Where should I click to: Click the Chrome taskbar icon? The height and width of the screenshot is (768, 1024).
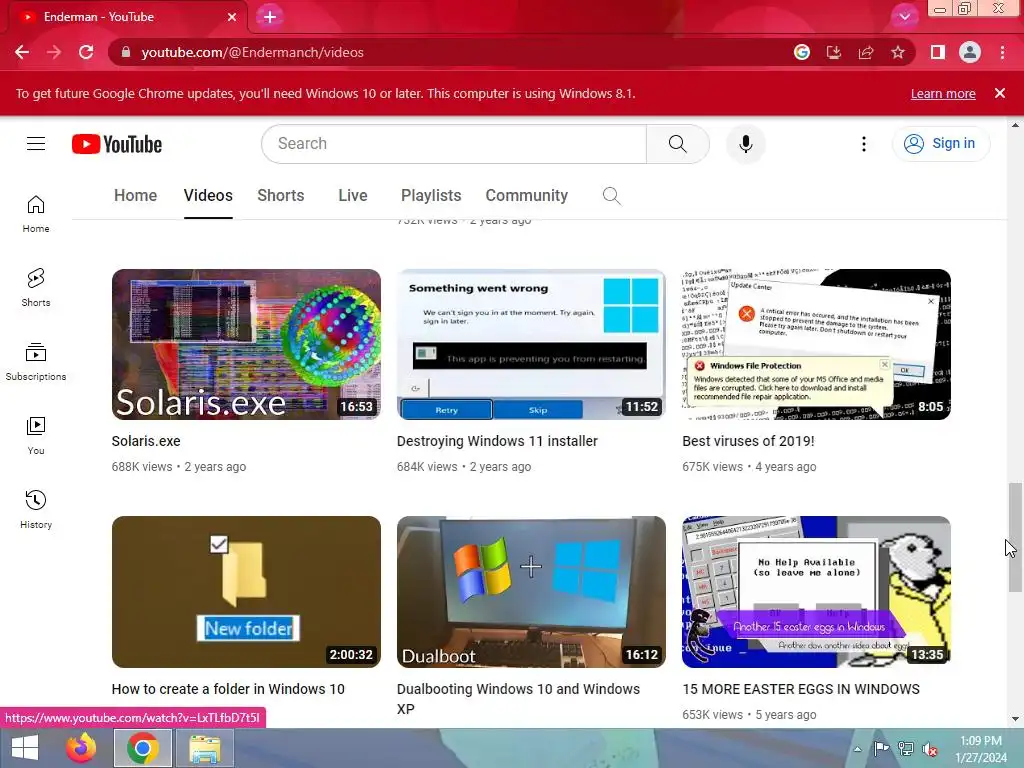[x=142, y=748]
